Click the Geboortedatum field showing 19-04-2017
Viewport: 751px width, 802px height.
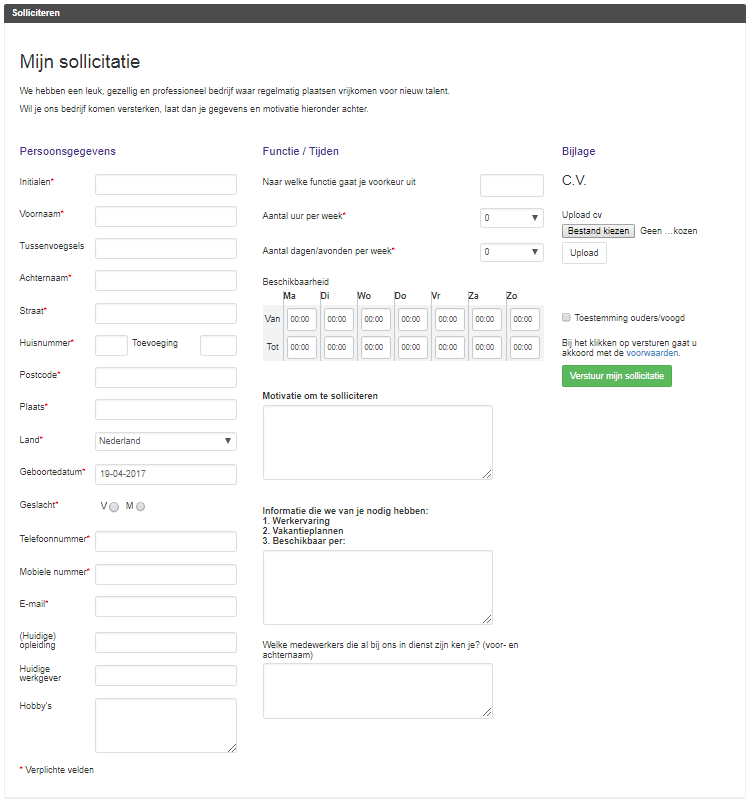[166, 474]
